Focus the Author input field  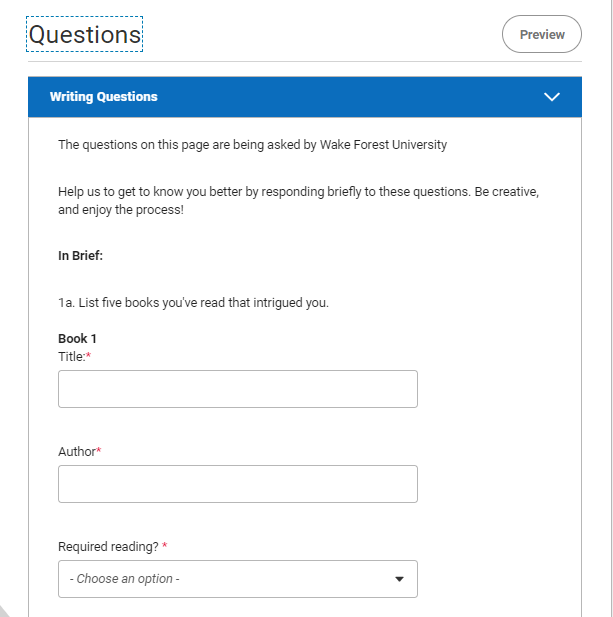pos(238,484)
